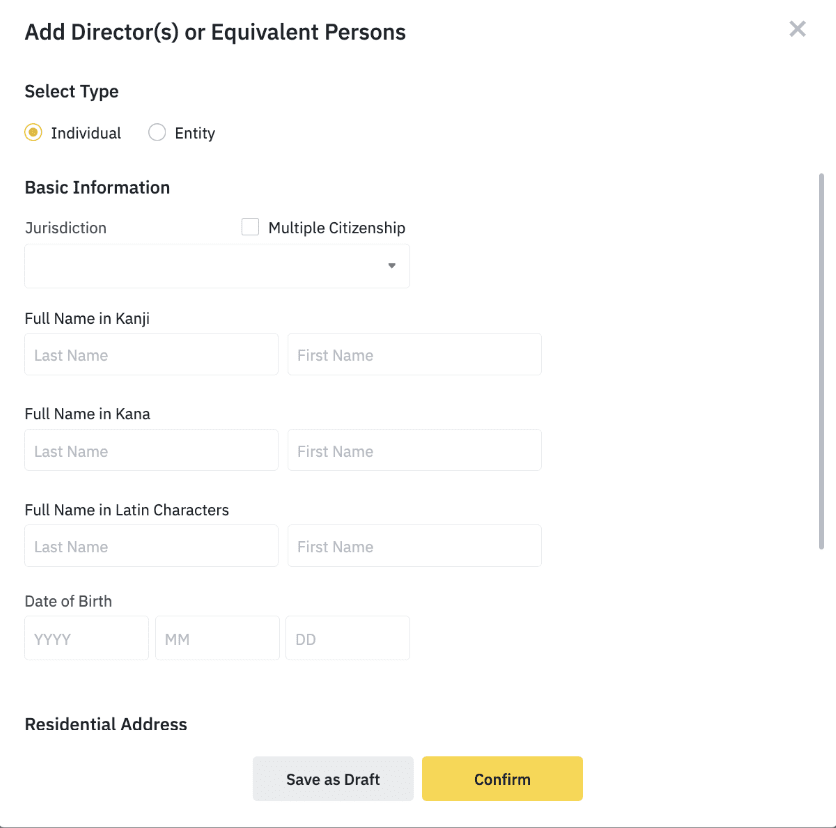Tick the Multiple Citizenship checkbox
Image resolution: width=836 pixels, height=828 pixels.
click(250, 227)
